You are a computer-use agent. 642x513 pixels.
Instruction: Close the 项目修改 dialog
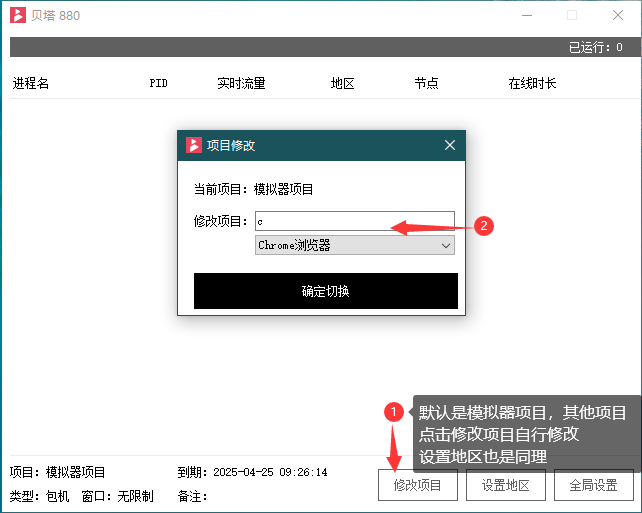coord(449,145)
